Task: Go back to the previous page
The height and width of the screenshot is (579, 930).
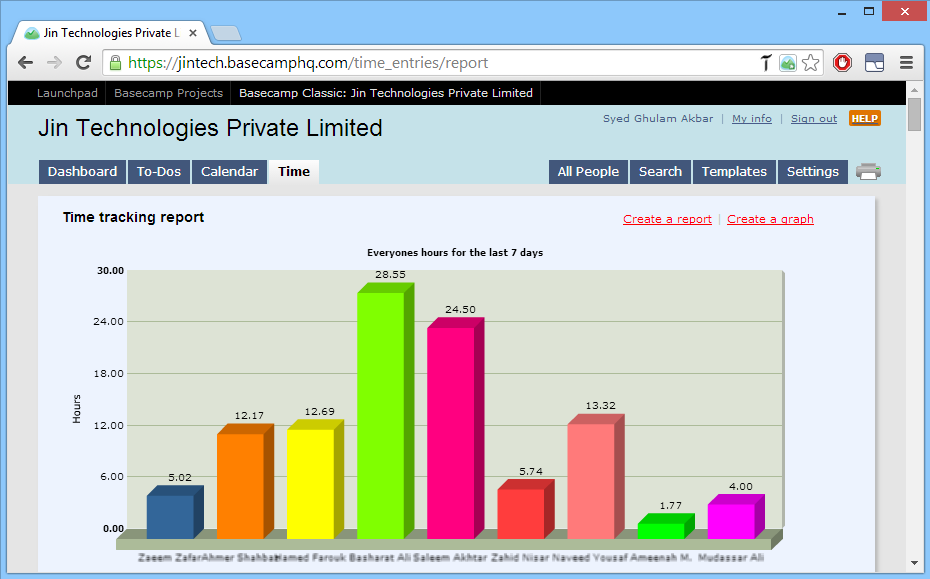Action: (26, 63)
